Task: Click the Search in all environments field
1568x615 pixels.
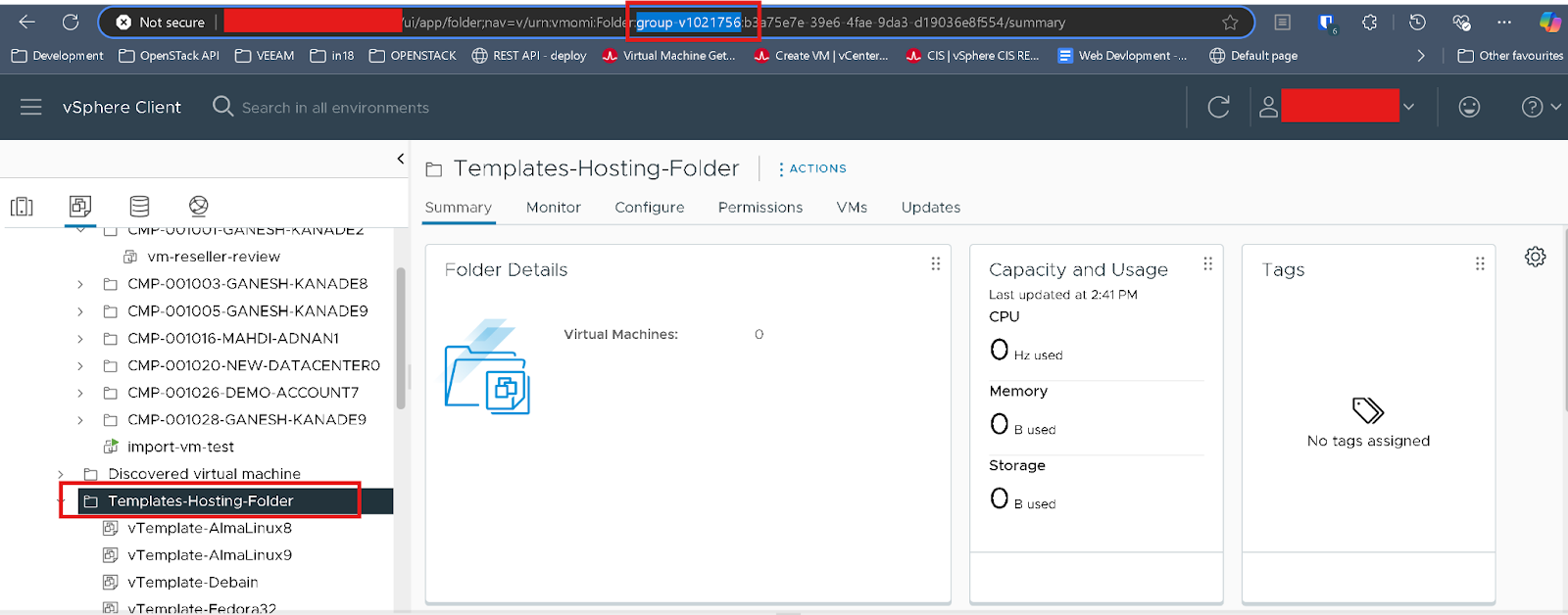Action: (335, 108)
